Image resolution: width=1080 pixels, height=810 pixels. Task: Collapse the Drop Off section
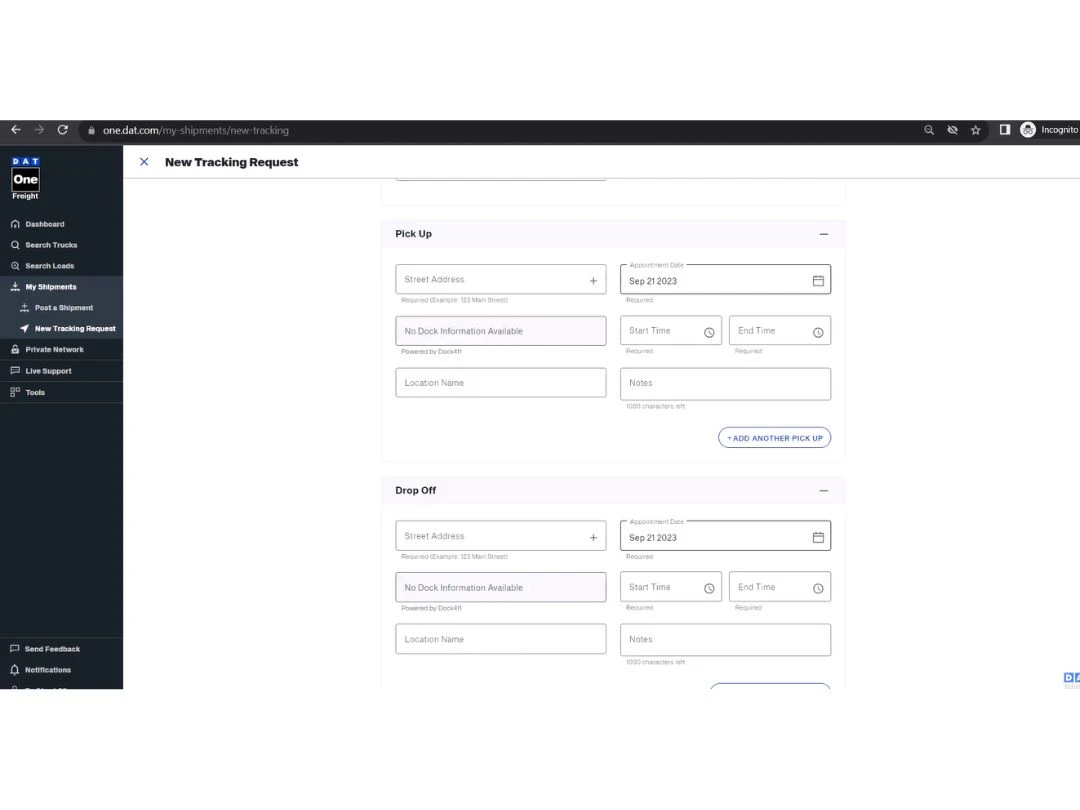(x=823, y=491)
